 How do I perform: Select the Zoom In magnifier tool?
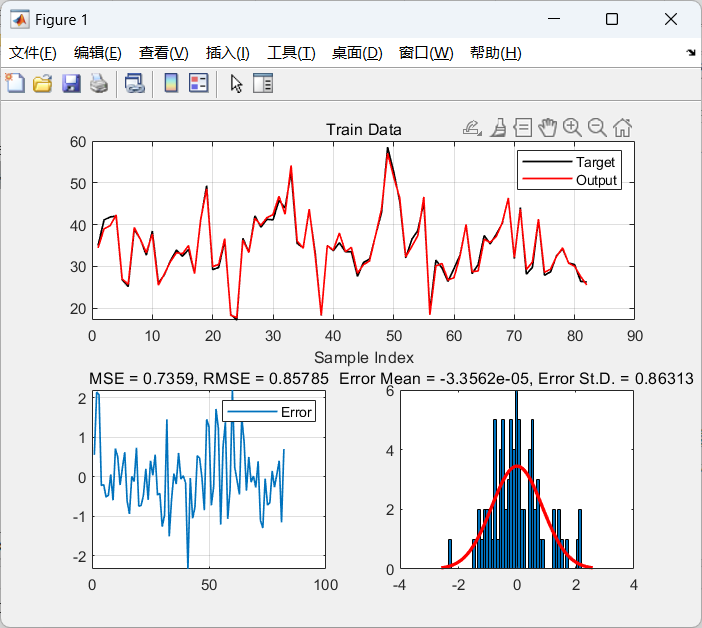pos(572,127)
